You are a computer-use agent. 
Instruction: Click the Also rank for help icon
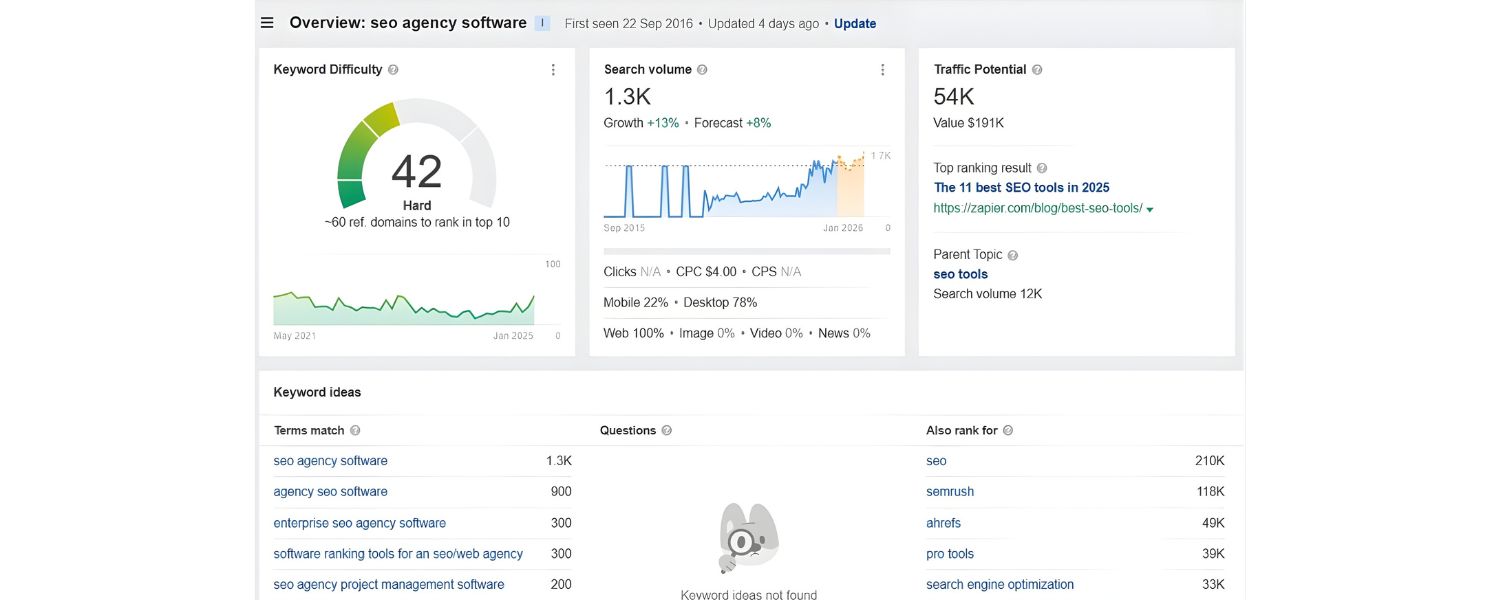point(1007,430)
